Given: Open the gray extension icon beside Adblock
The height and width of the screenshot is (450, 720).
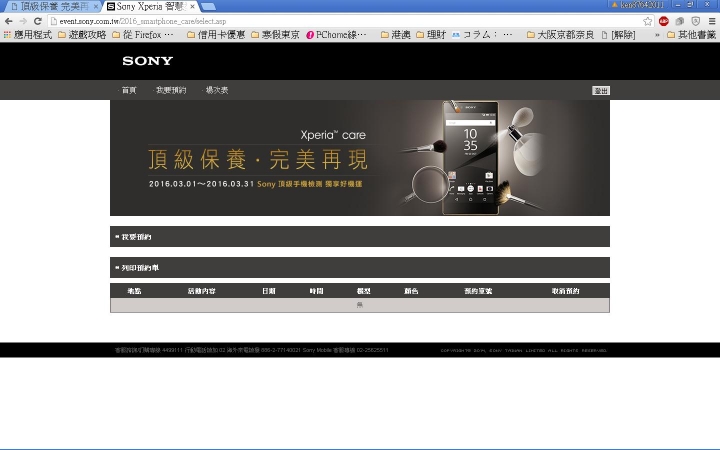Looking at the screenshot, I should [680, 21].
